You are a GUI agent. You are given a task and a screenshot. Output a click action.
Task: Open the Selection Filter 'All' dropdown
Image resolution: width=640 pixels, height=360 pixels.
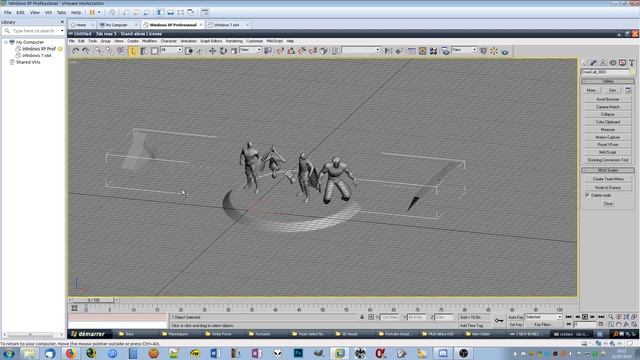[171, 50]
